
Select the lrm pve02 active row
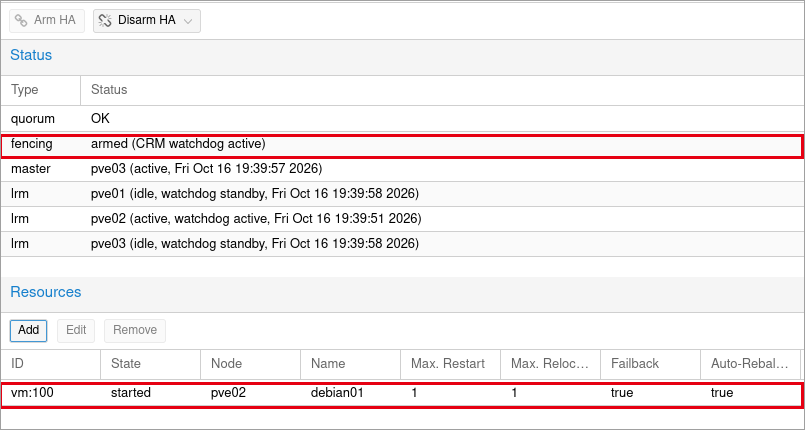402,219
